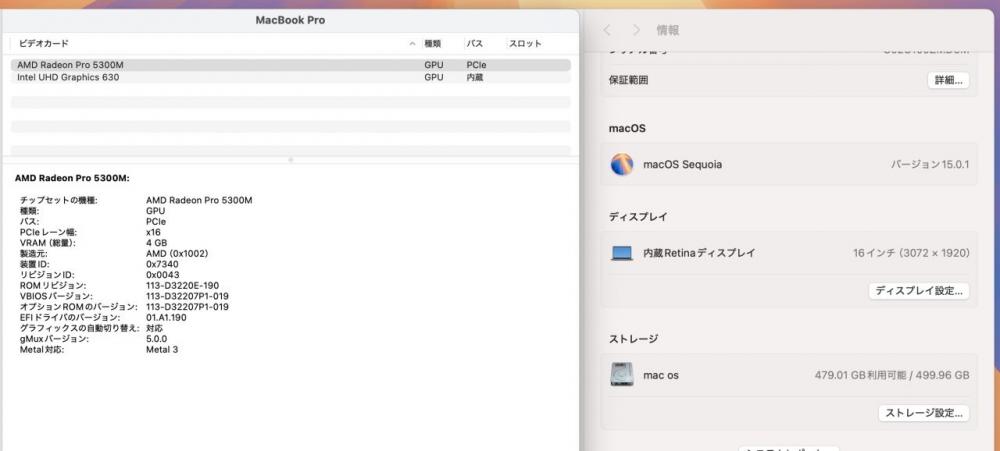The width and height of the screenshot is (1000, 451).
Task: Select the Intel UHD Graphics 630 row
Action: [x=291, y=77]
